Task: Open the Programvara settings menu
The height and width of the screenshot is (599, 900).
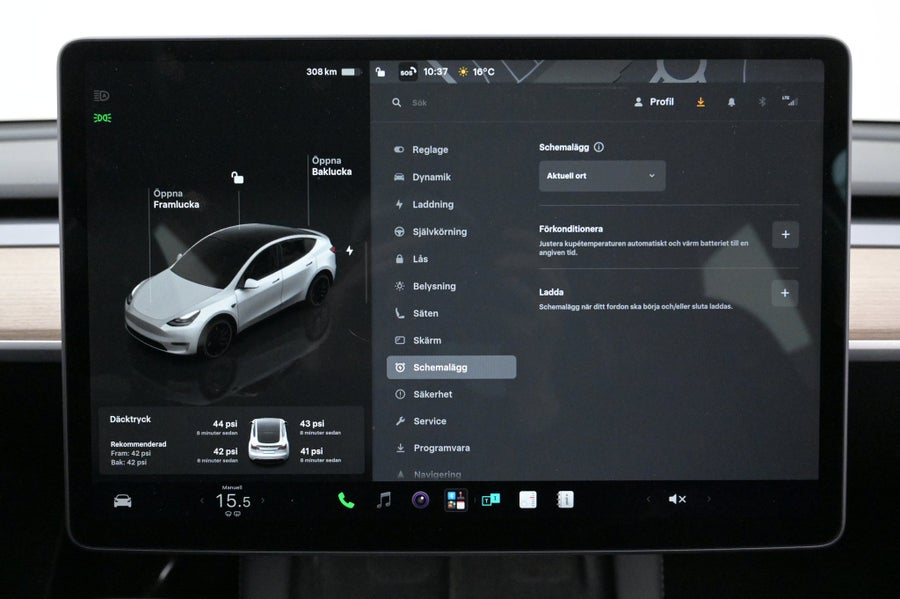Action: pos(433,448)
